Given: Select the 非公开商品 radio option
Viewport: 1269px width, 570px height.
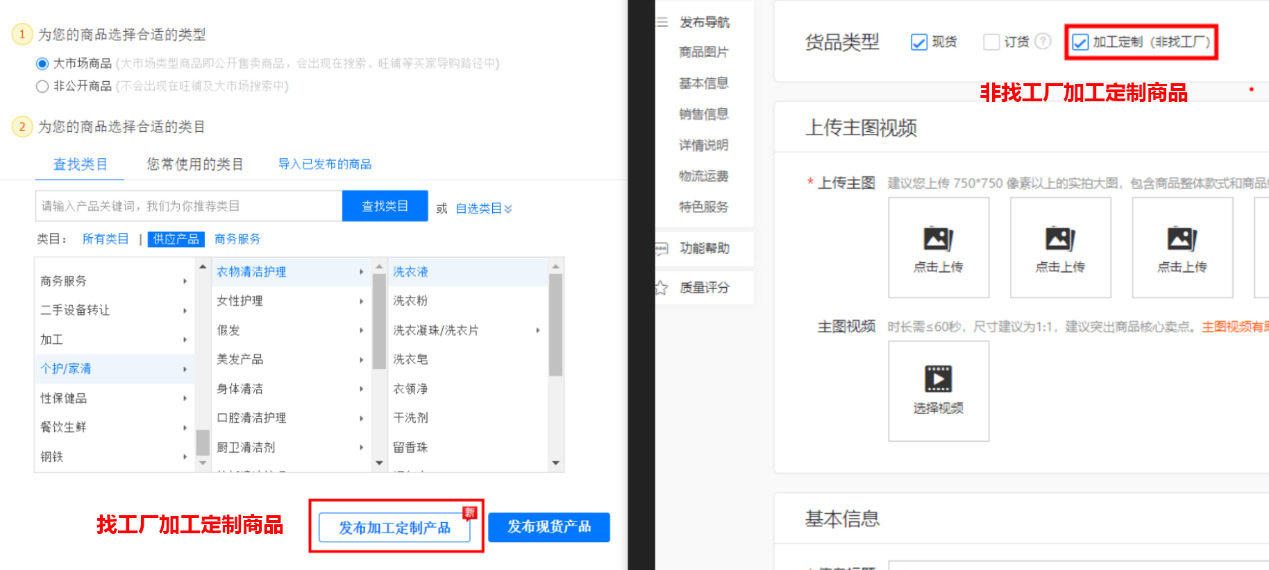Looking at the screenshot, I should click(42, 86).
